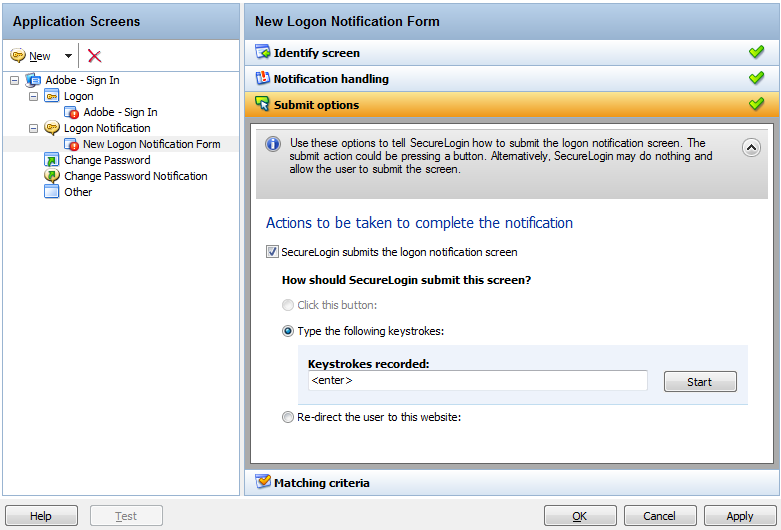The image size is (781, 530).
Task: Expand the Matching criteria section
Action: tap(321, 482)
